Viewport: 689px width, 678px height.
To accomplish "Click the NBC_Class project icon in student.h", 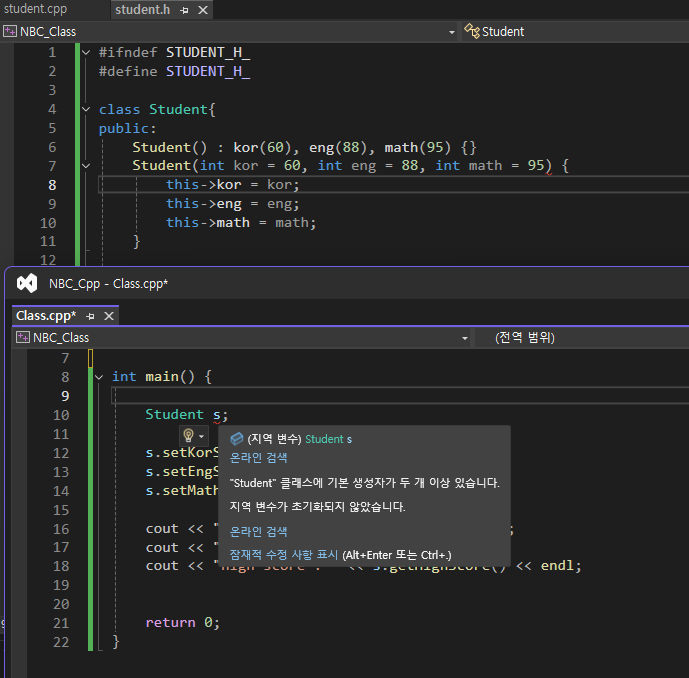I will [10, 31].
